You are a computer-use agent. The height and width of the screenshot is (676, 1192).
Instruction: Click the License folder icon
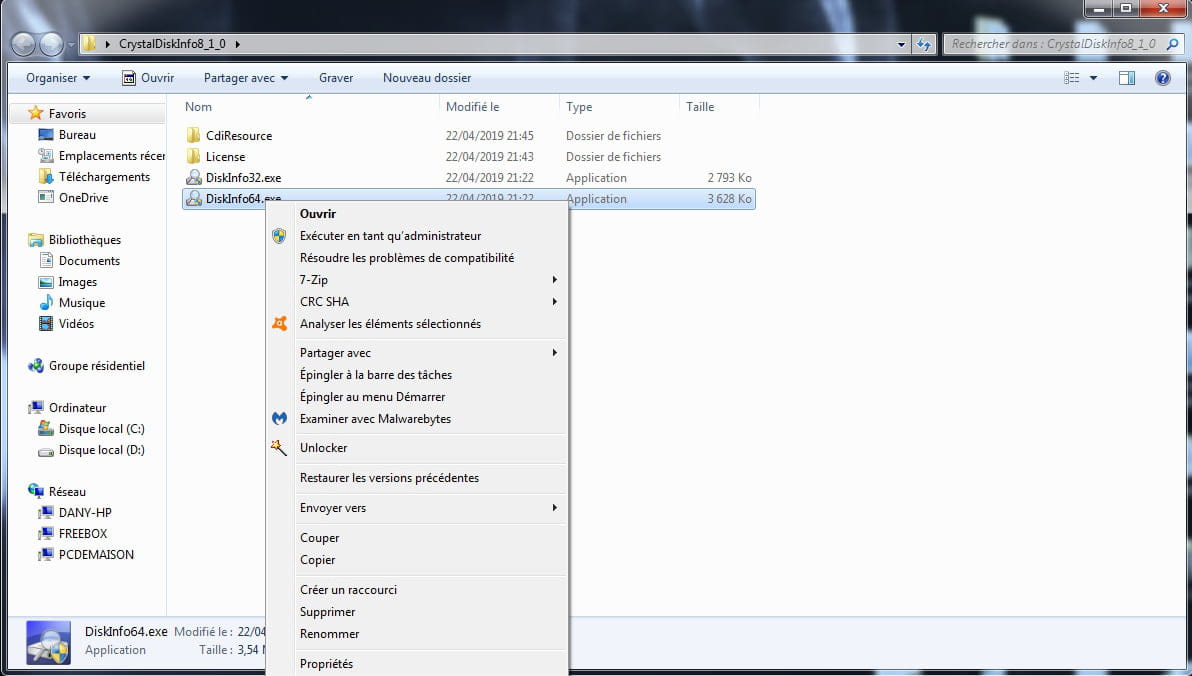point(194,157)
